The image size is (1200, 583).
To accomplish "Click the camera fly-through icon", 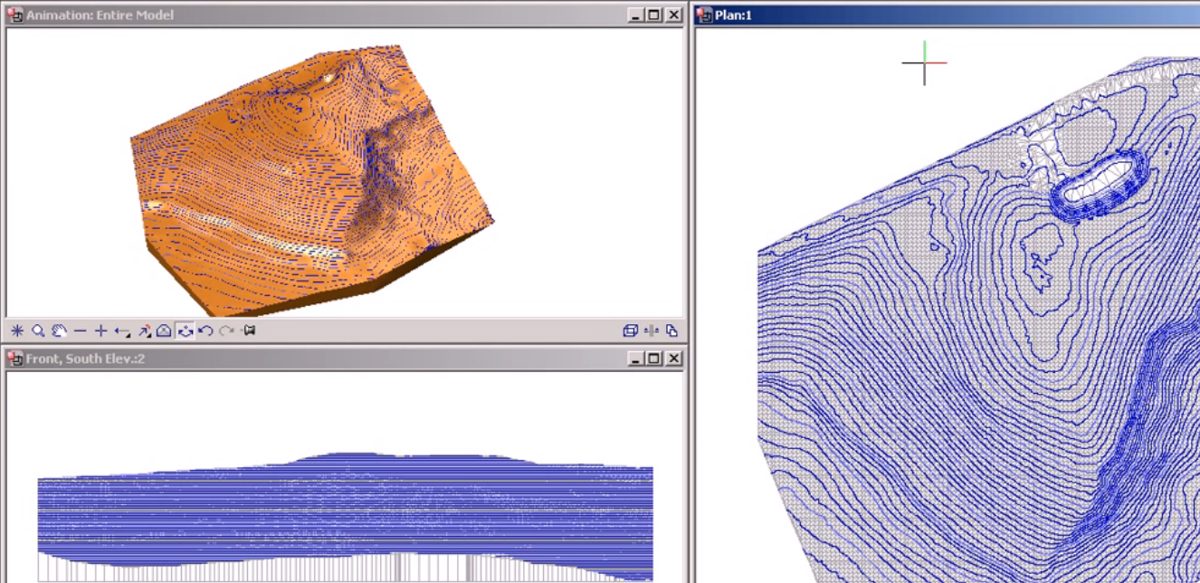I will (249, 330).
